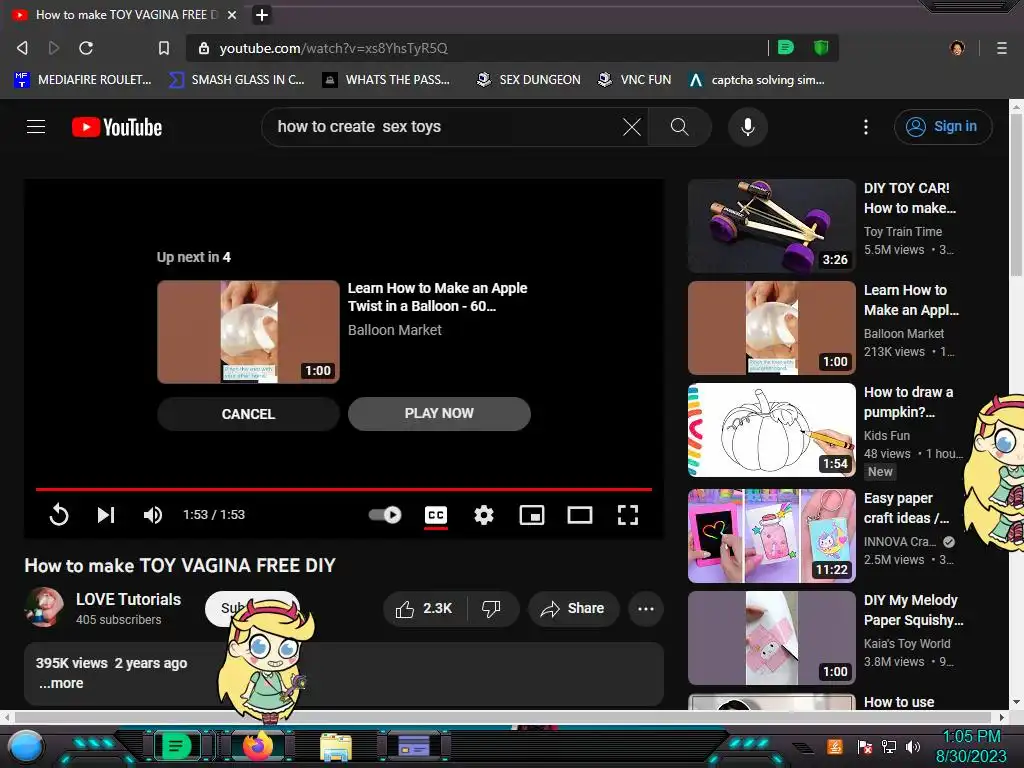Viewport: 1024px width, 768px height.
Task: Open more actions ellipsis menu
Action: tap(646, 609)
